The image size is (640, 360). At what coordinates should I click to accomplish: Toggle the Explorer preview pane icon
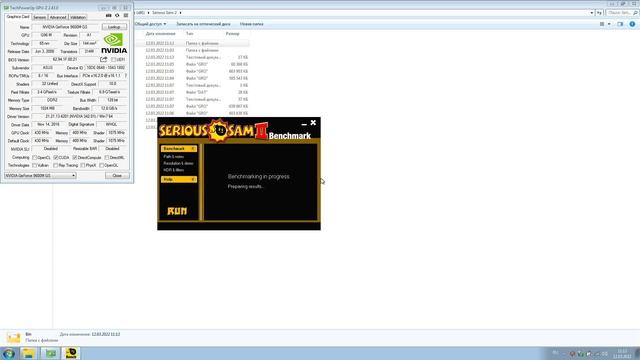620,24
